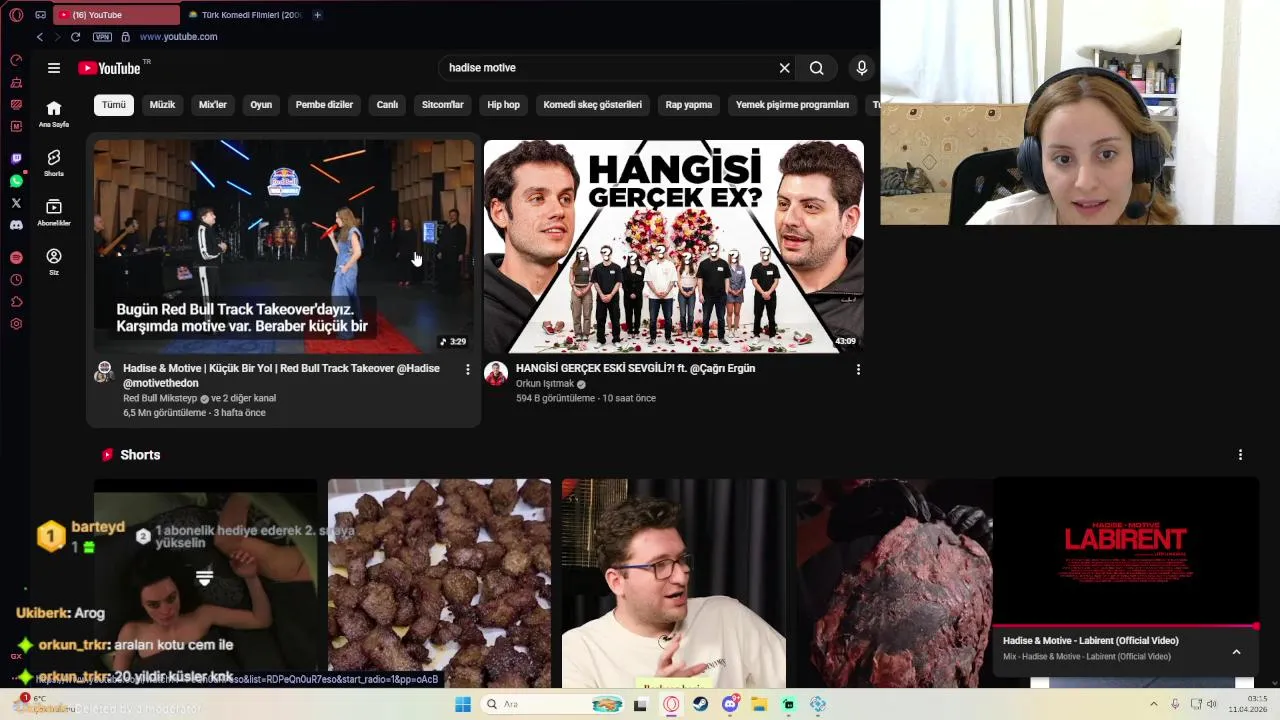
Task: Open Abonelikler subscriptions in sidebar
Action: [54, 212]
